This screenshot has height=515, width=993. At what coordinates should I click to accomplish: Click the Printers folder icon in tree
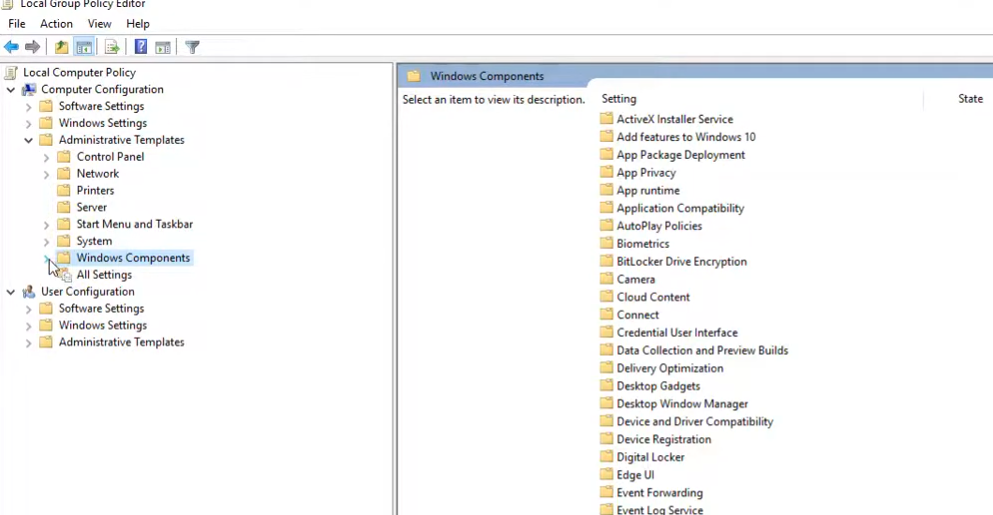point(64,190)
